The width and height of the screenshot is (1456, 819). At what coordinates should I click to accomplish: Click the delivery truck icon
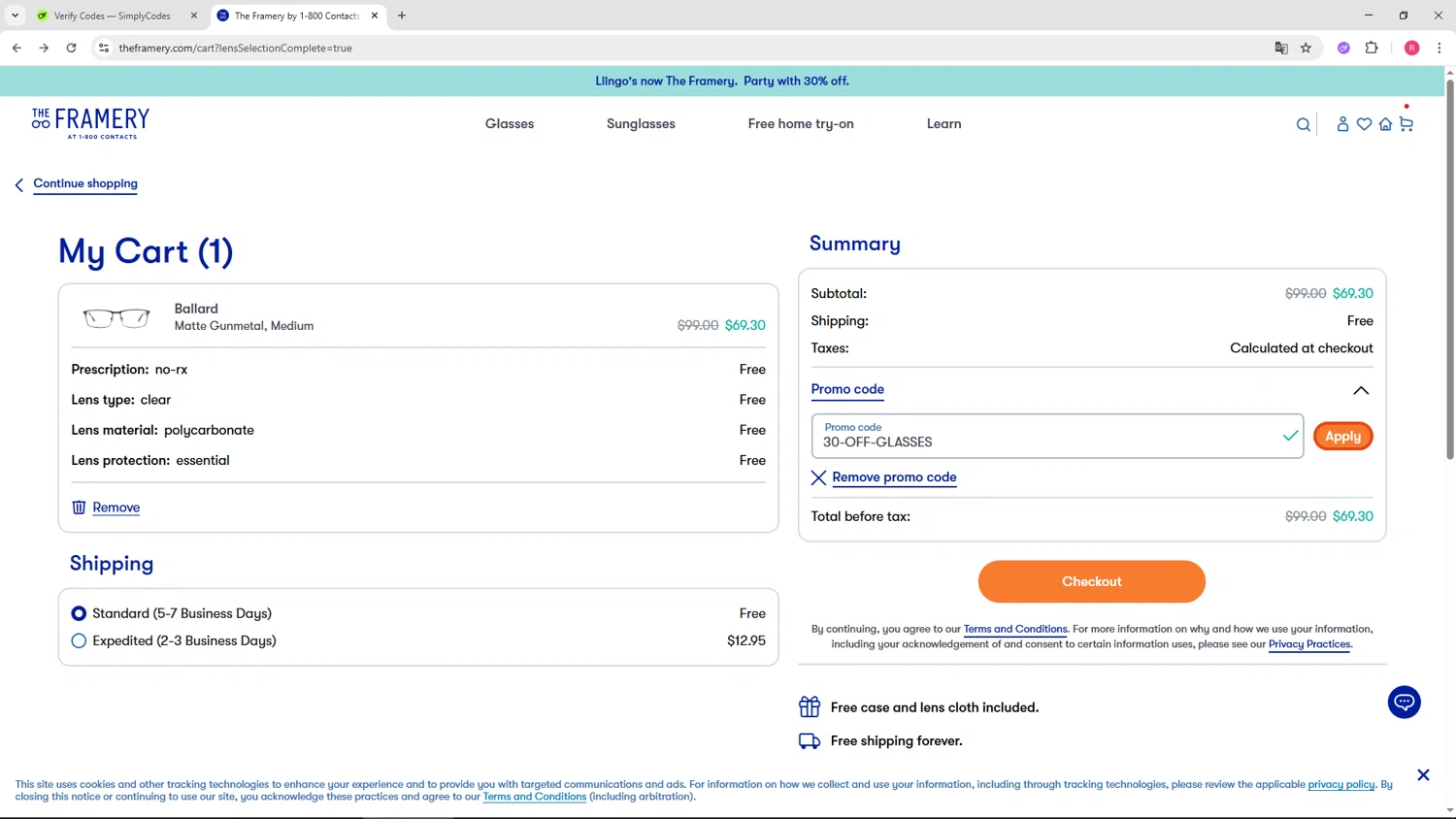coord(810,741)
